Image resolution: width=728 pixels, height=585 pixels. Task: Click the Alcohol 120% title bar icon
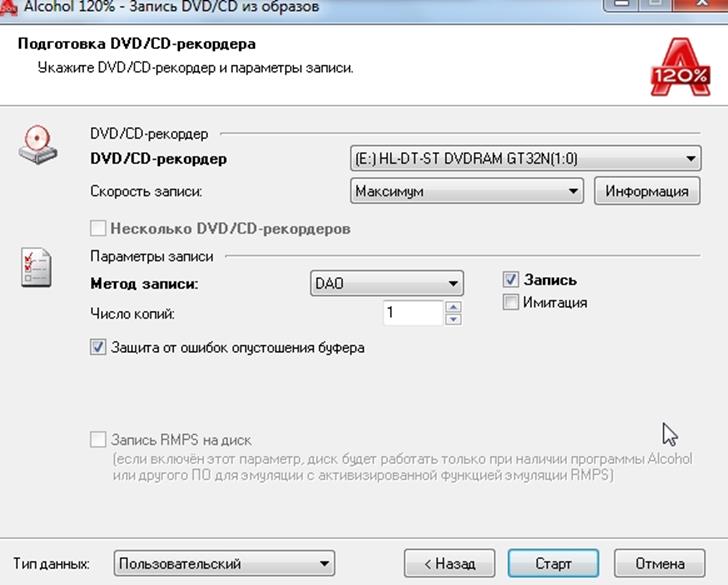[9, 7]
